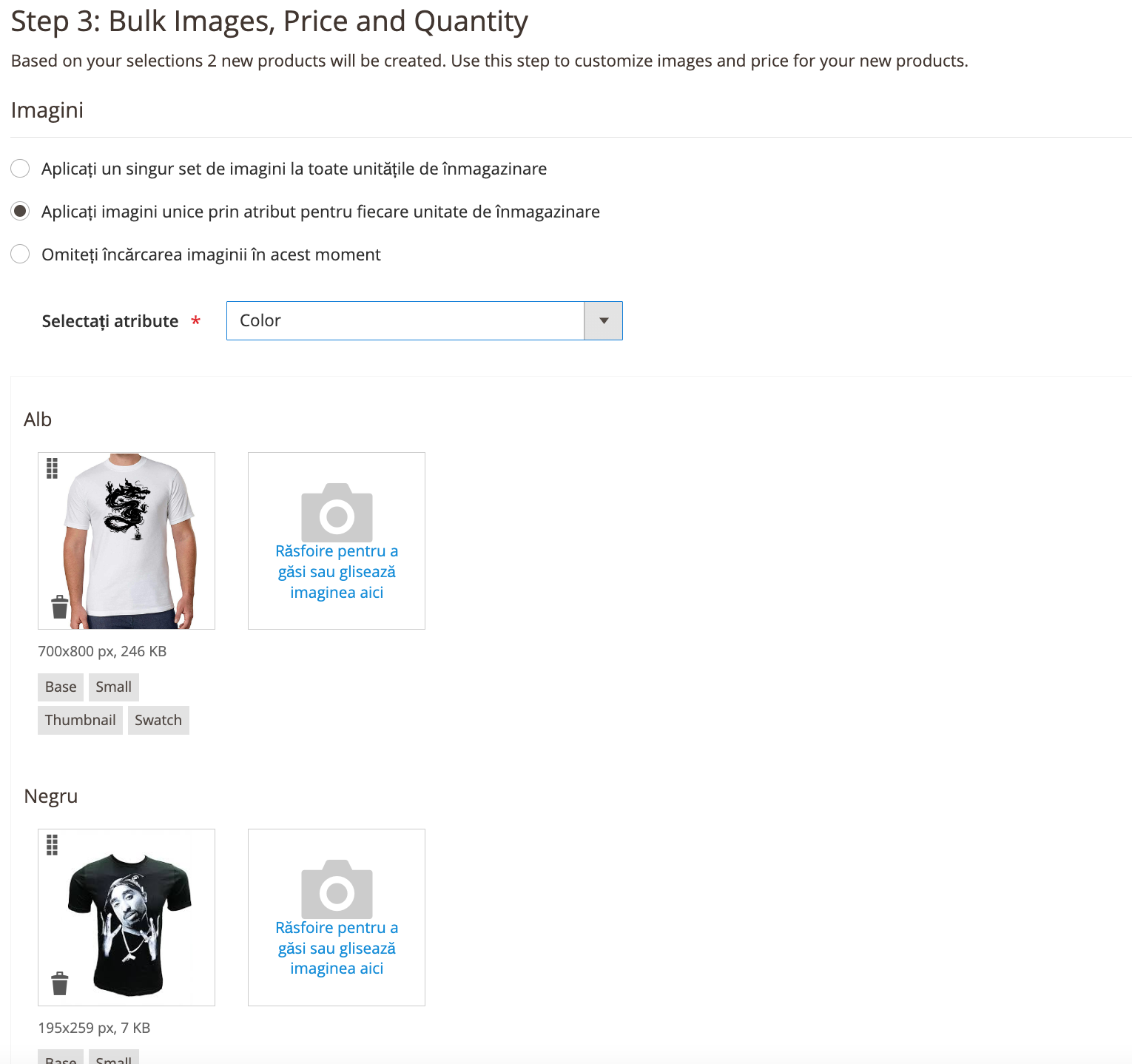The height and width of the screenshot is (1064, 1132).
Task: Click camera icon in Negru upload box
Action: point(337,889)
